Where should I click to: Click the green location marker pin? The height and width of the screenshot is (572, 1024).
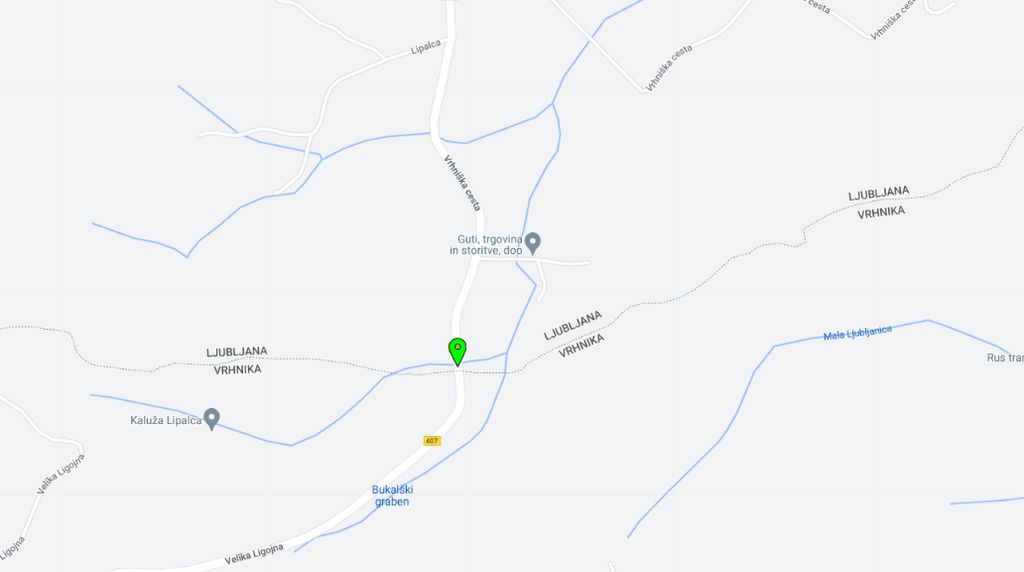[457, 351]
